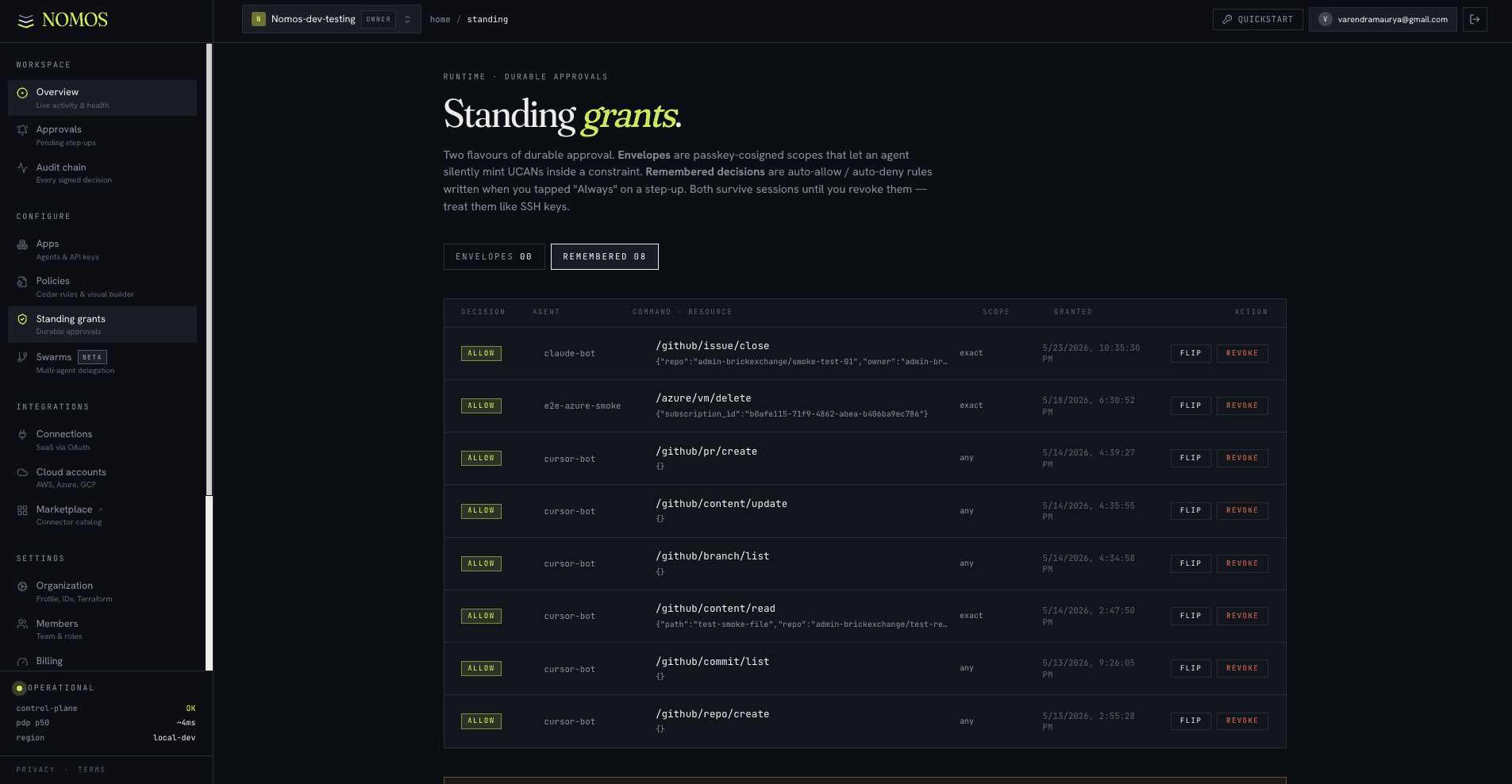Revoke the /github/branch/list grant
This screenshot has height=784, width=1512.
click(1242, 563)
